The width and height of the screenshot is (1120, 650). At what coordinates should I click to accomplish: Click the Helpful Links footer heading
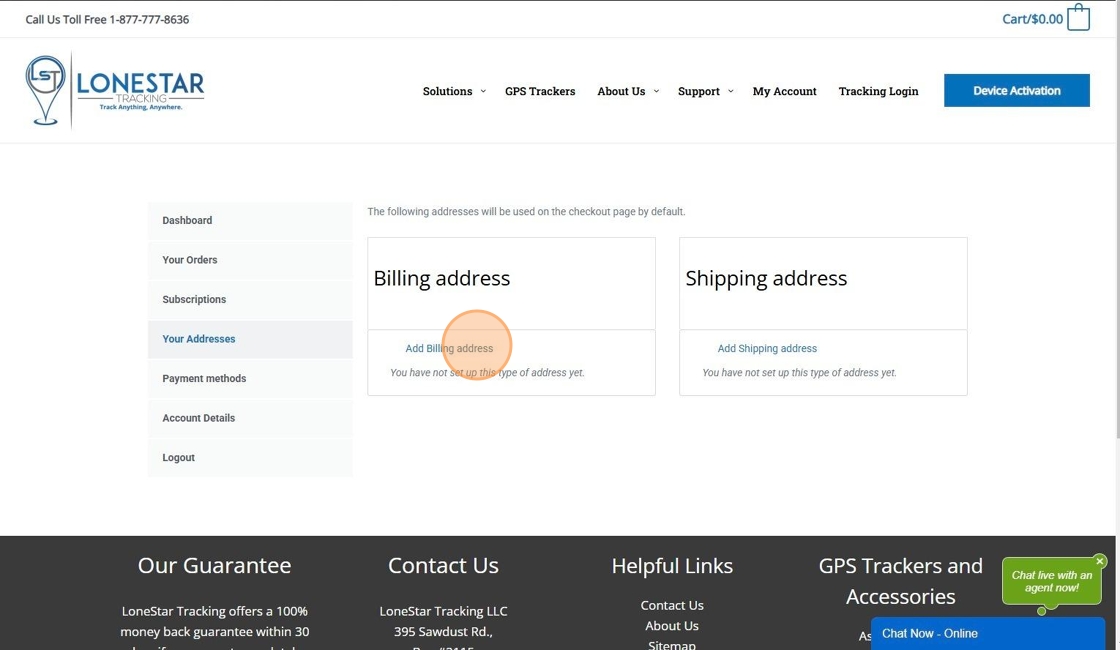(x=672, y=566)
